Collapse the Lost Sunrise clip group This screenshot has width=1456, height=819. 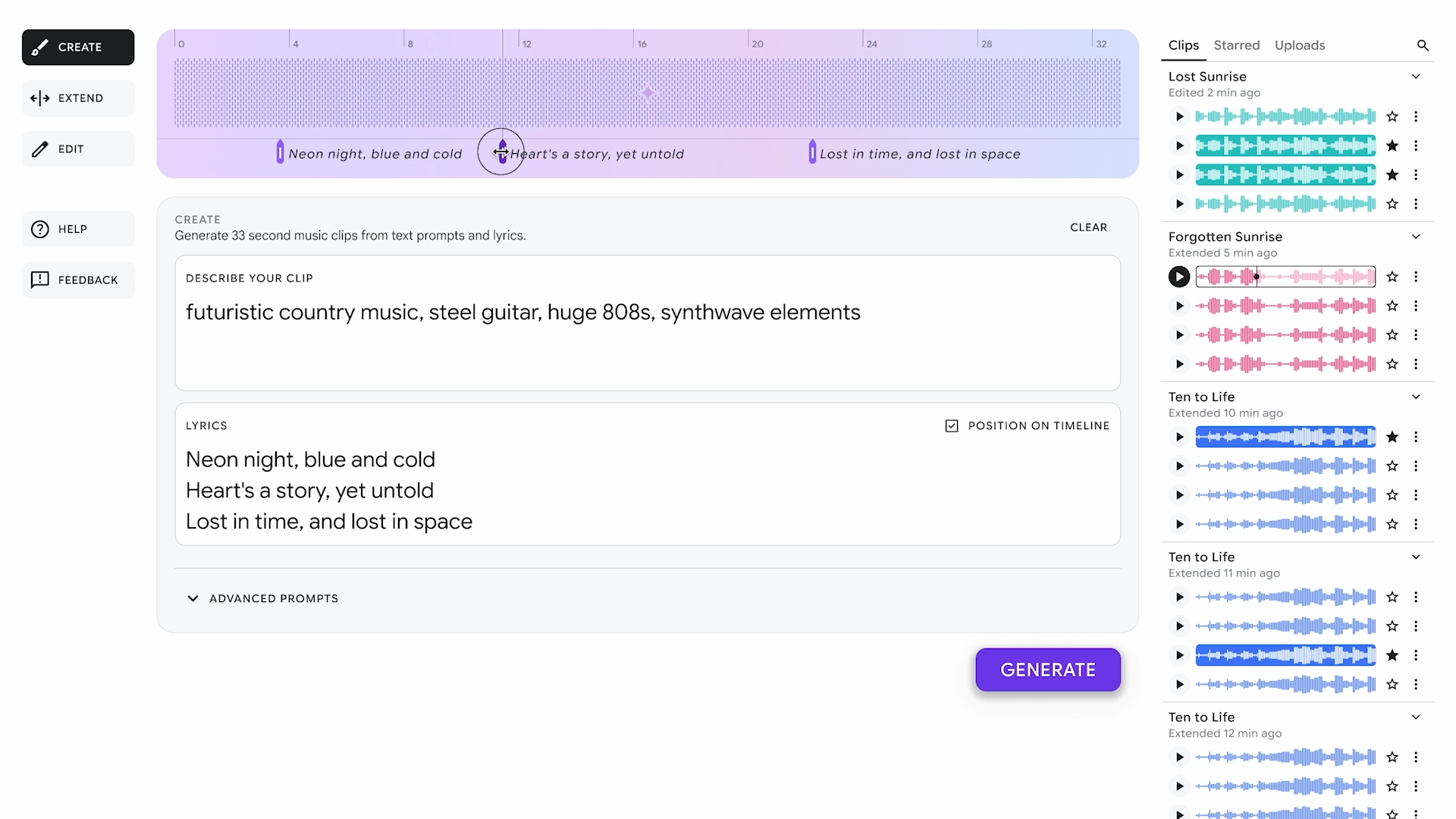1415,77
